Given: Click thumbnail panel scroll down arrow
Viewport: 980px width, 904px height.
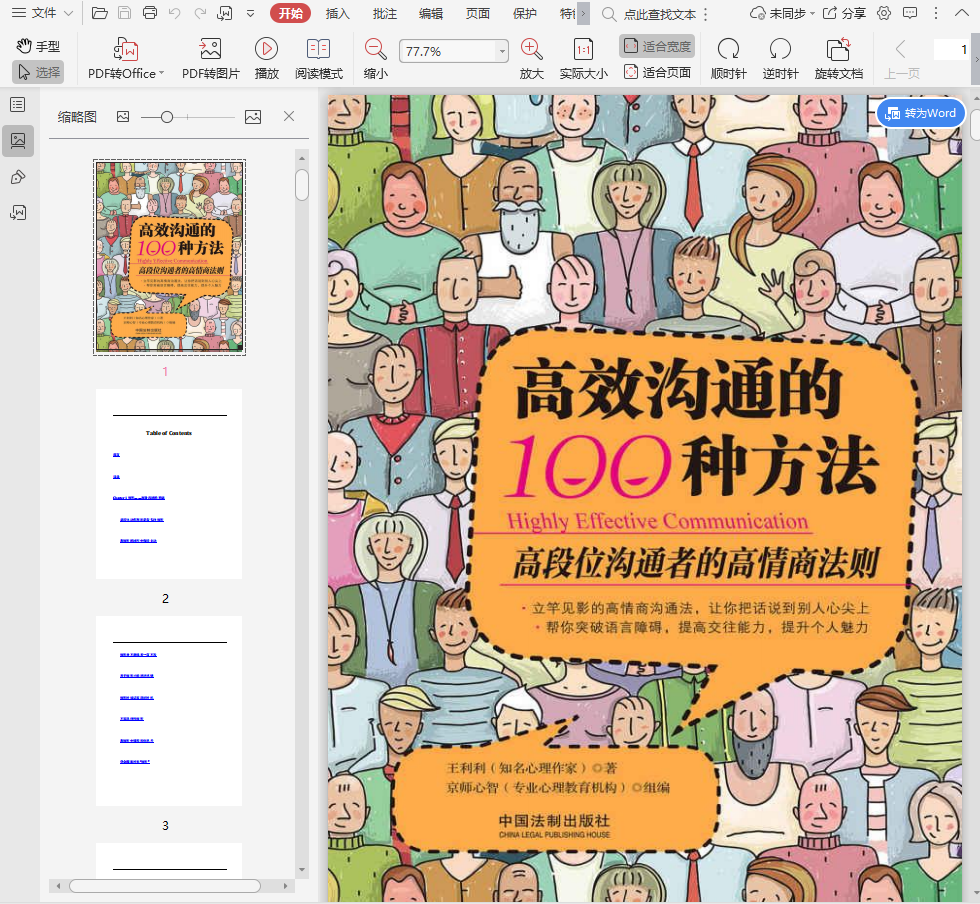Looking at the screenshot, I should [x=302, y=870].
